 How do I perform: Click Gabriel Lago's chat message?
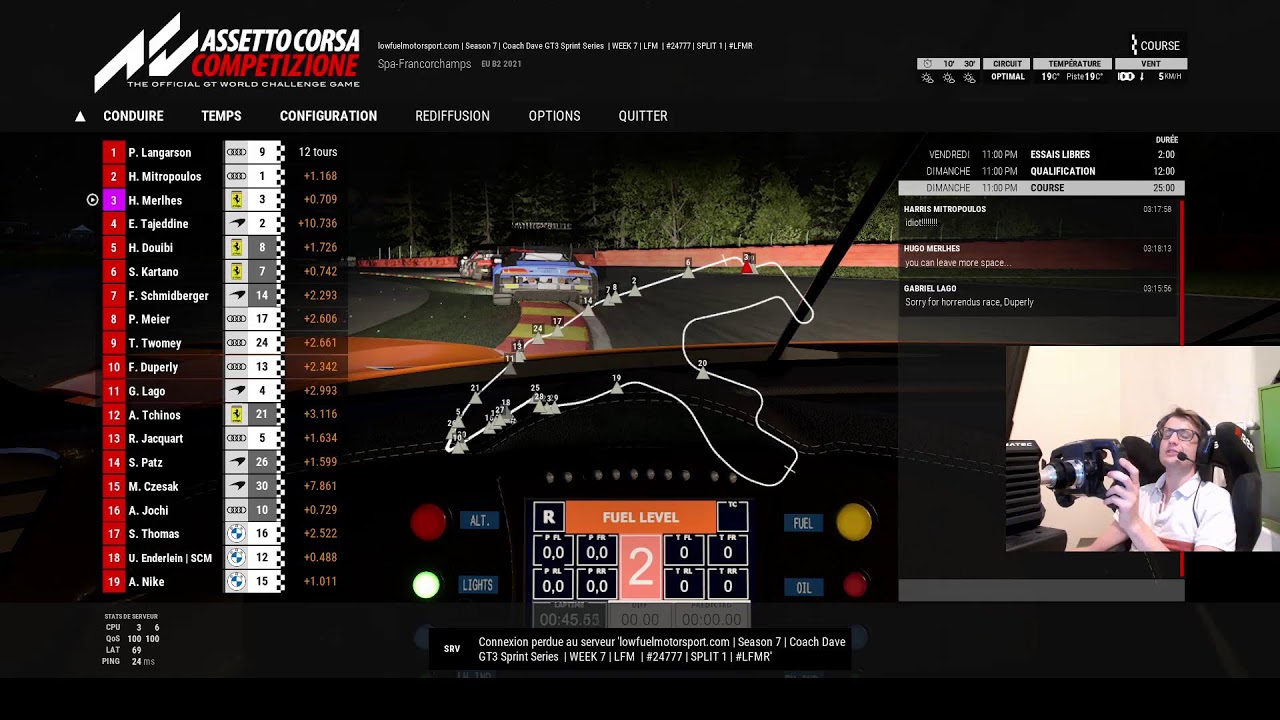[x=1038, y=296]
